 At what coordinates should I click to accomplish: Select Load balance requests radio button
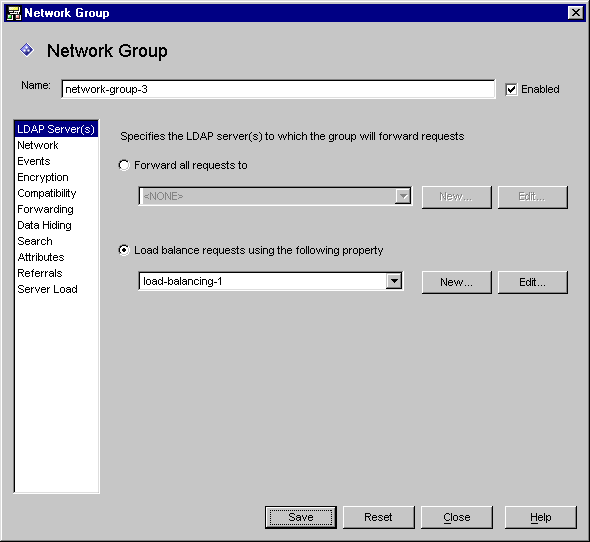[124, 250]
